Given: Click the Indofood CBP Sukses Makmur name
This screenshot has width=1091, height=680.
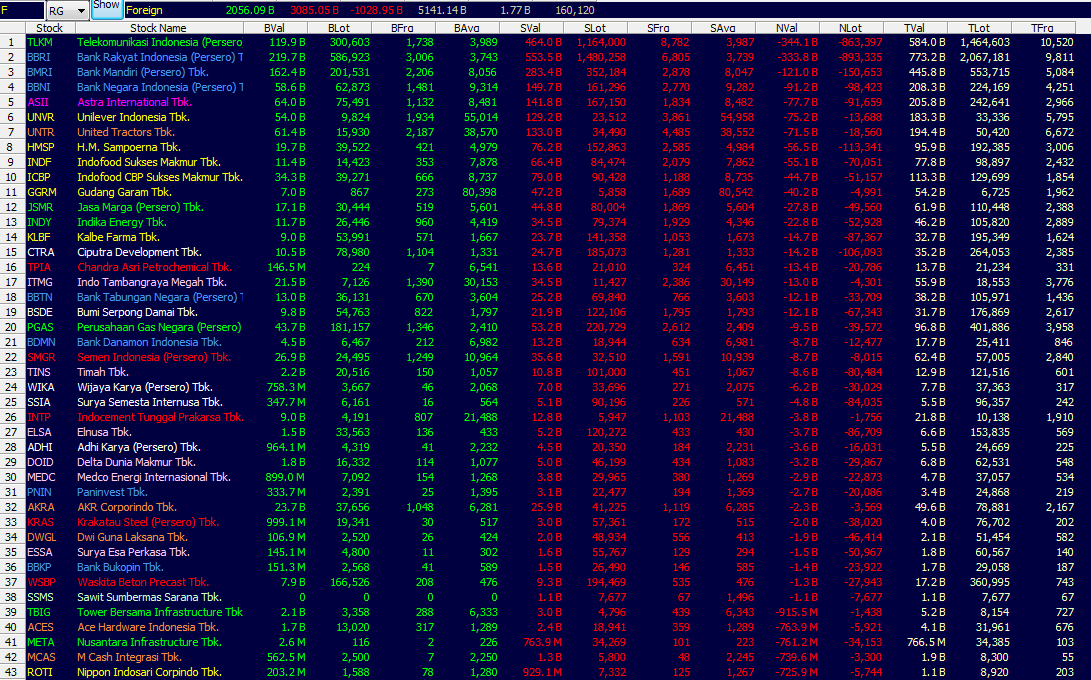Looking at the screenshot, I should point(160,177).
